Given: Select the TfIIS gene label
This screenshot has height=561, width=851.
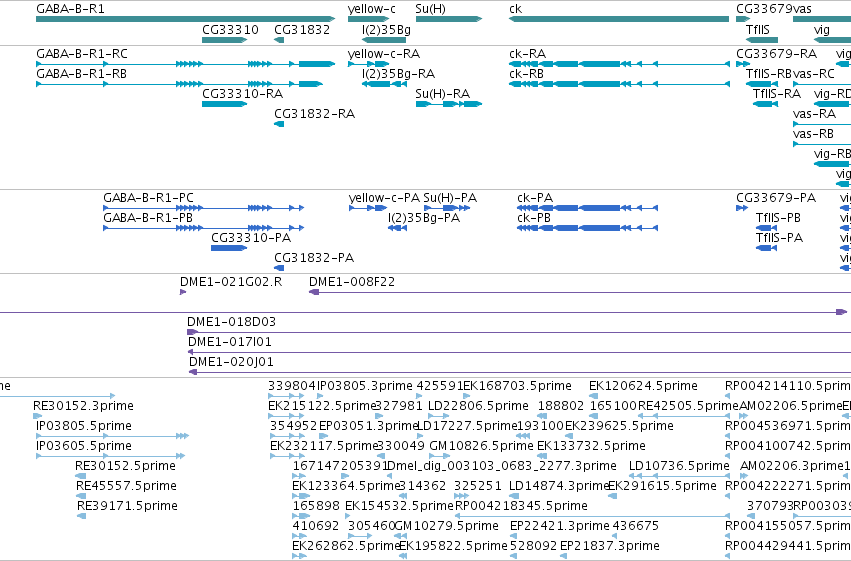Looking at the screenshot, I should [x=758, y=30].
